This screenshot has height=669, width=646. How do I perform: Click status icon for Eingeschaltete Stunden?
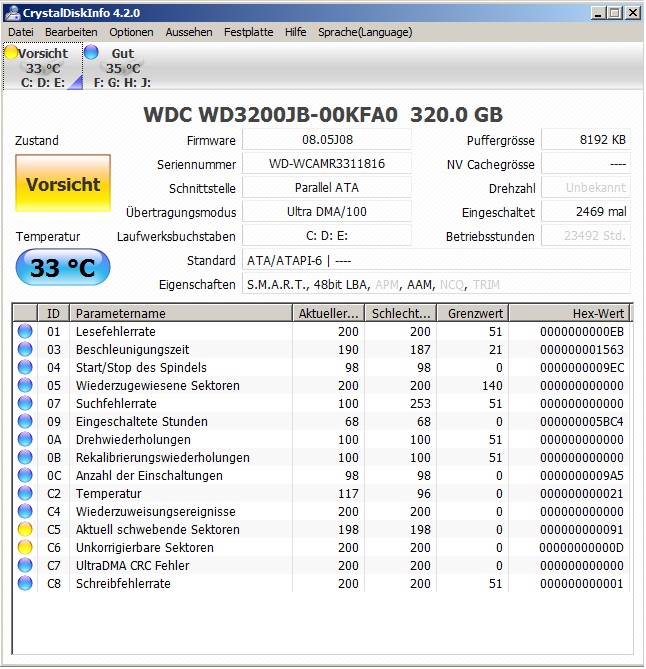pos(25,421)
